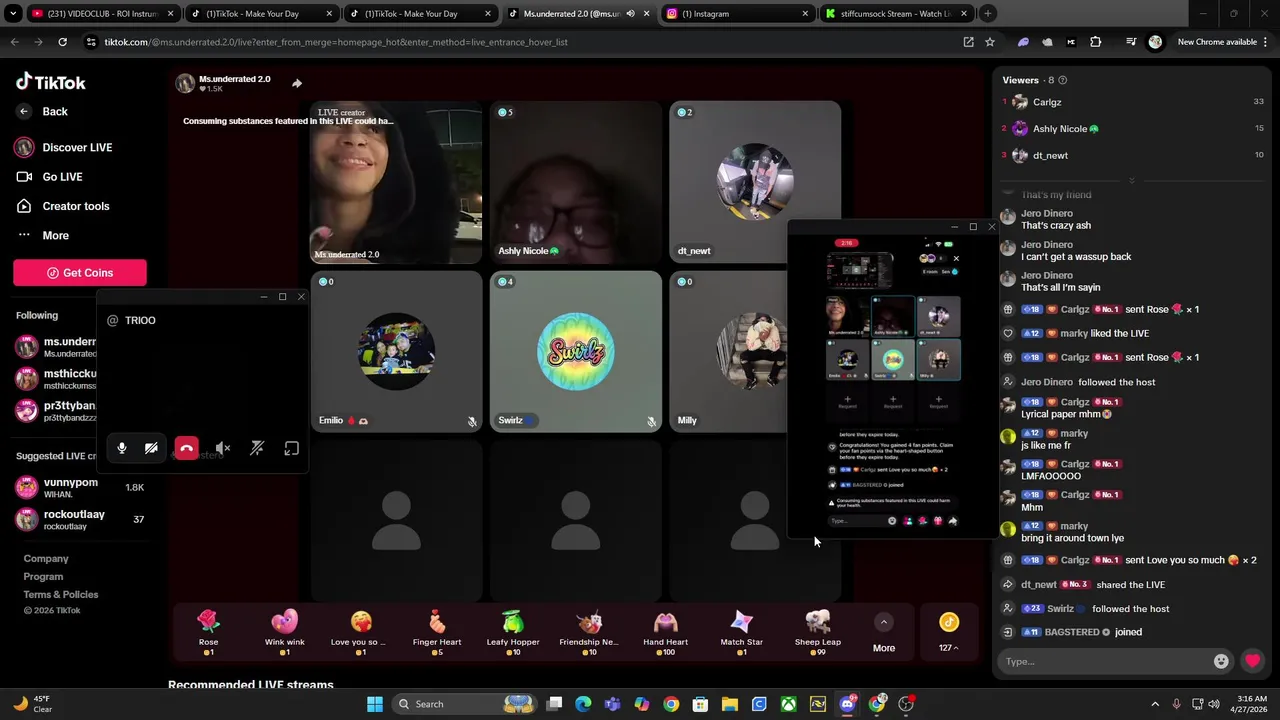Reload the page
1280x720 pixels.
coord(62,42)
